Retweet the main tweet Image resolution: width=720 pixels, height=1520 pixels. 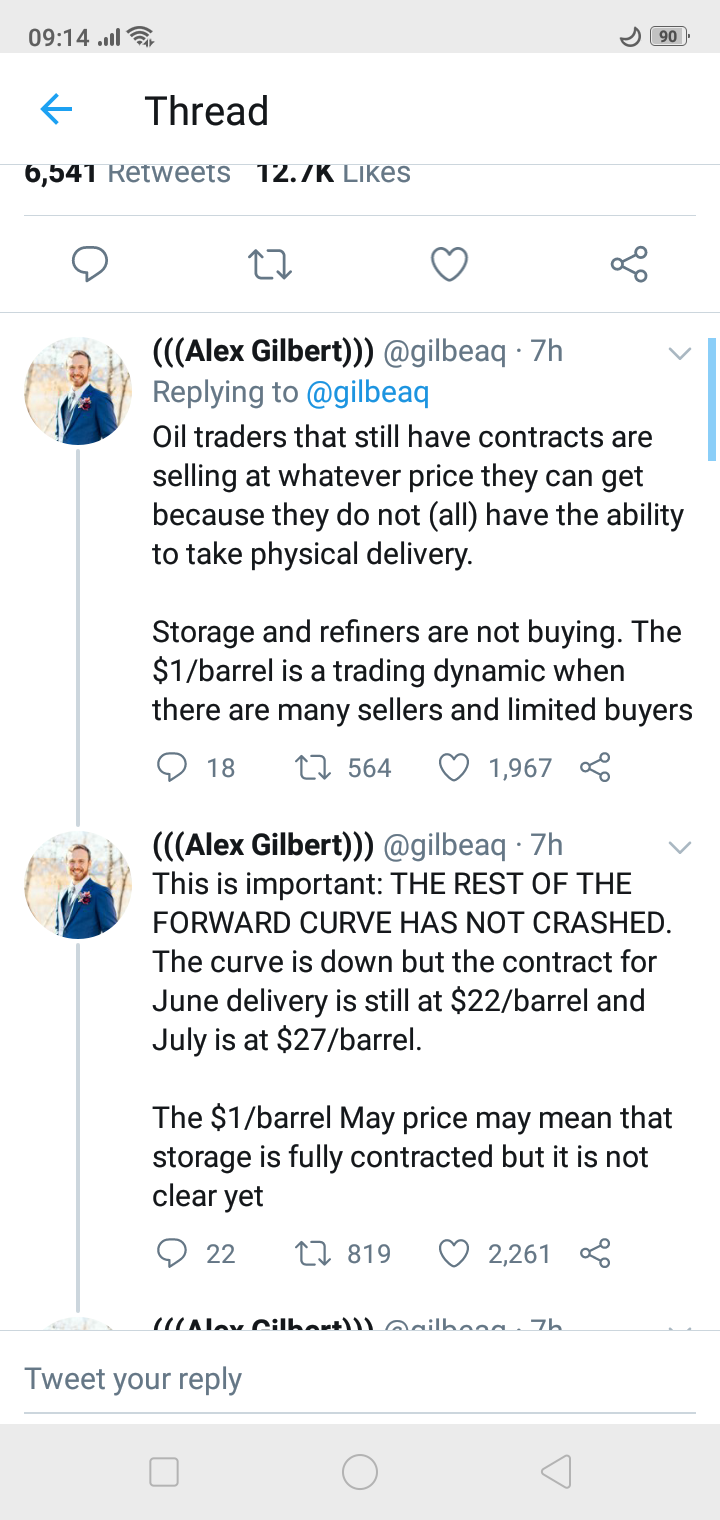[269, 264]
